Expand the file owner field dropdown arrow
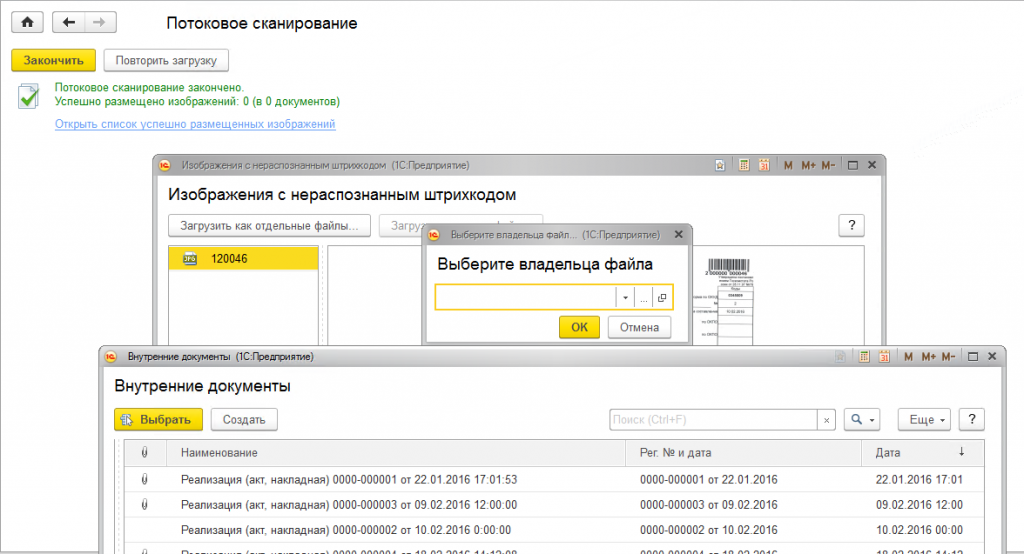Viewport: 1024px width, 554px height. point(624,298)
